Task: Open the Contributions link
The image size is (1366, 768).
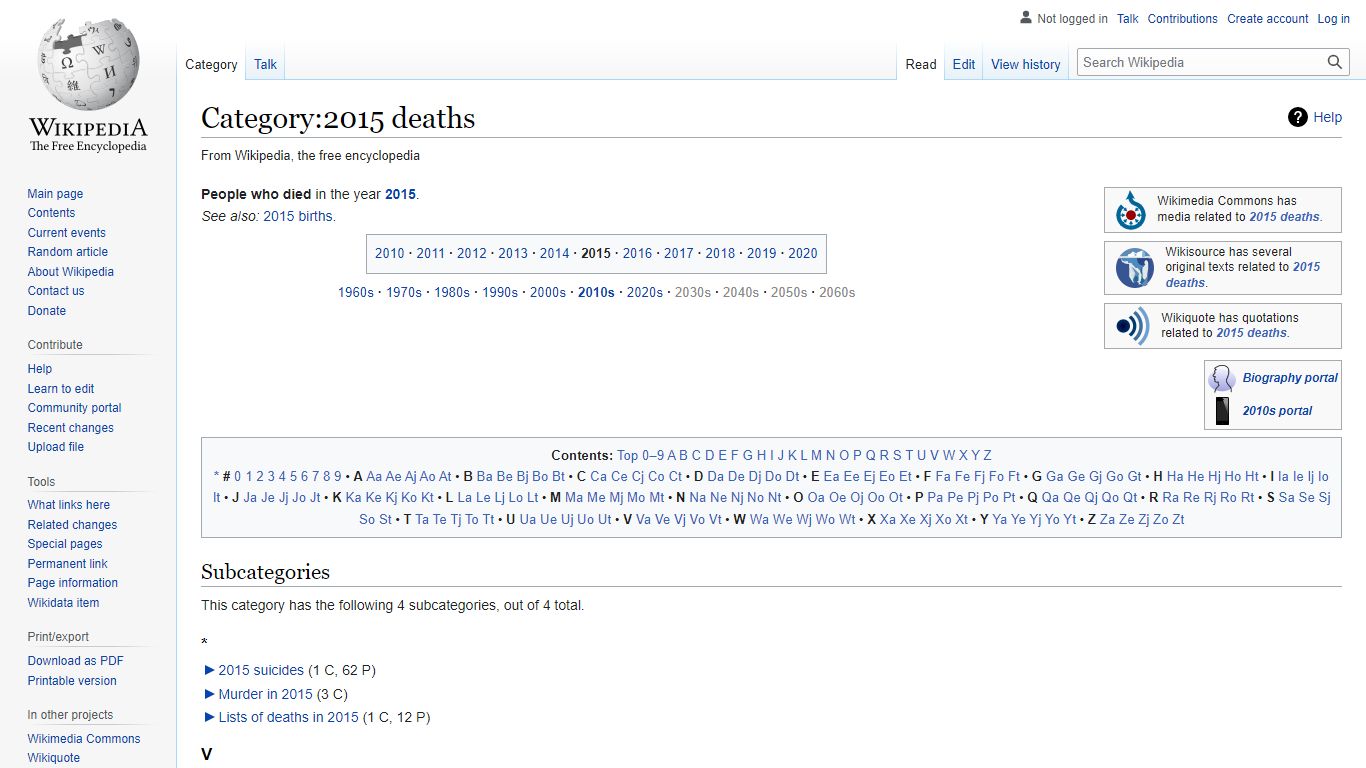Action: (x=1182, y=18)
